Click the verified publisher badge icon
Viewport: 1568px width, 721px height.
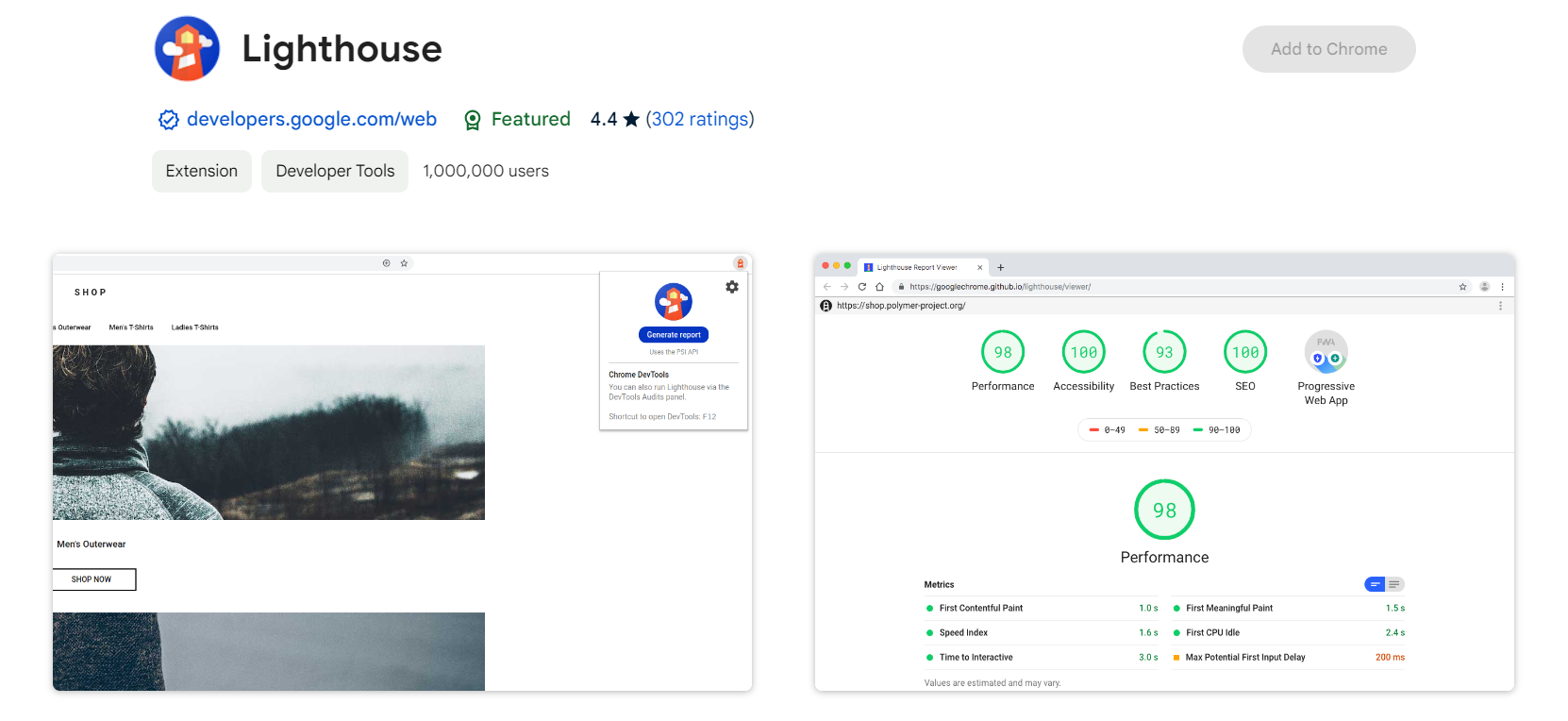tap(169, 120)
